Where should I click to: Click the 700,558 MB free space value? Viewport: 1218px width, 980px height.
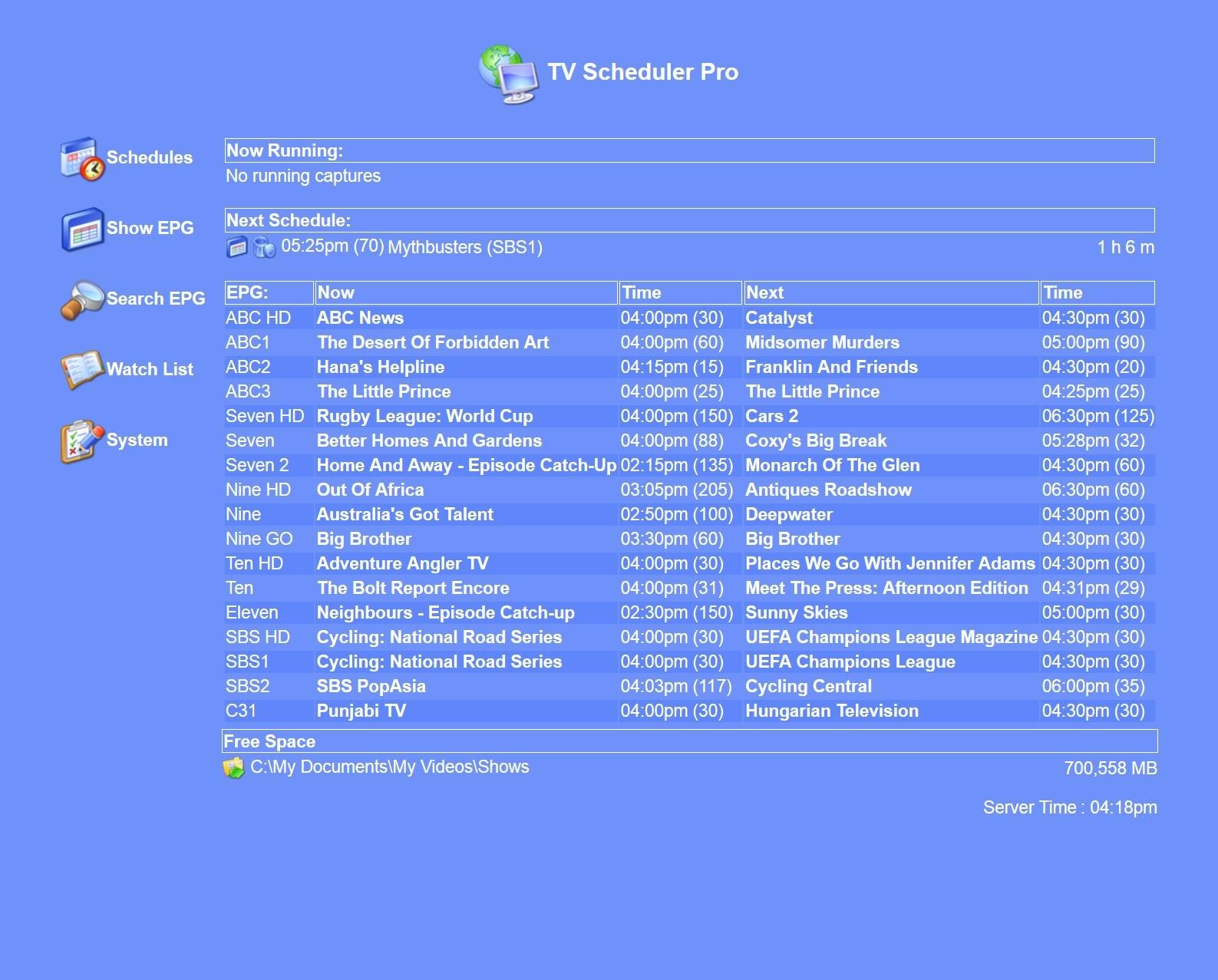[x=1111, y=768]
